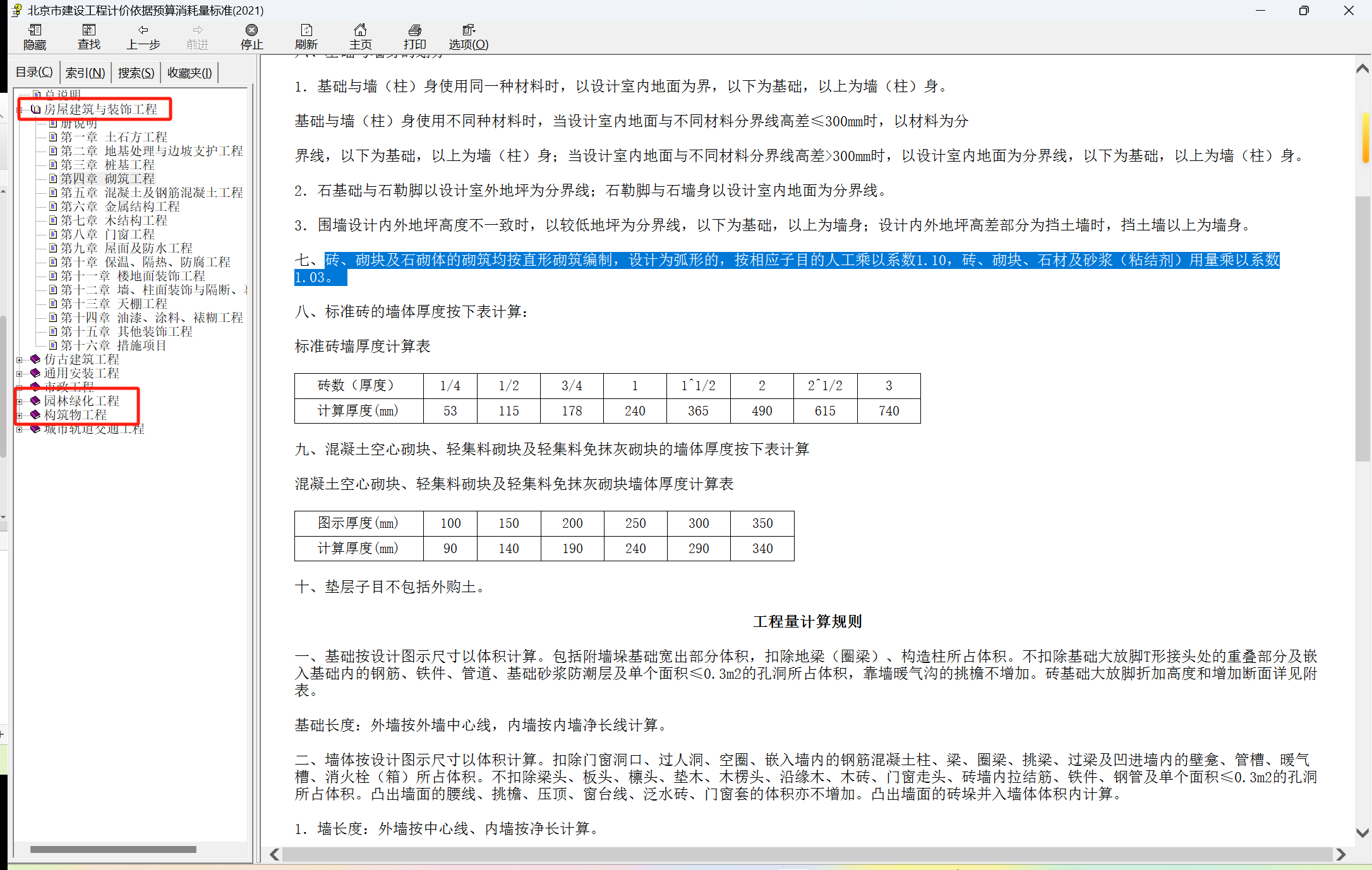This screenshot has height=870, width=1372.
Task: Open 第十六章 措施项目 chapter
Action: click(x=114, y=345)
